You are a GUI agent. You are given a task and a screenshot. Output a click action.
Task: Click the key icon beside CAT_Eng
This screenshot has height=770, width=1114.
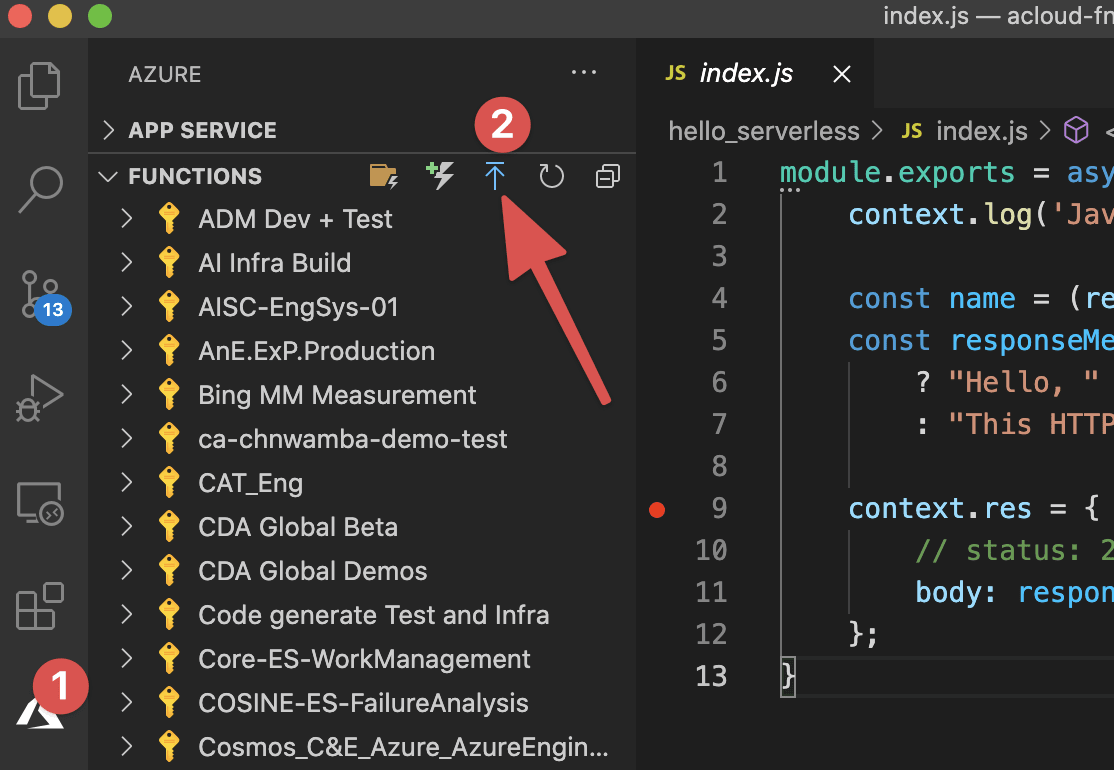tap(169, 483)
